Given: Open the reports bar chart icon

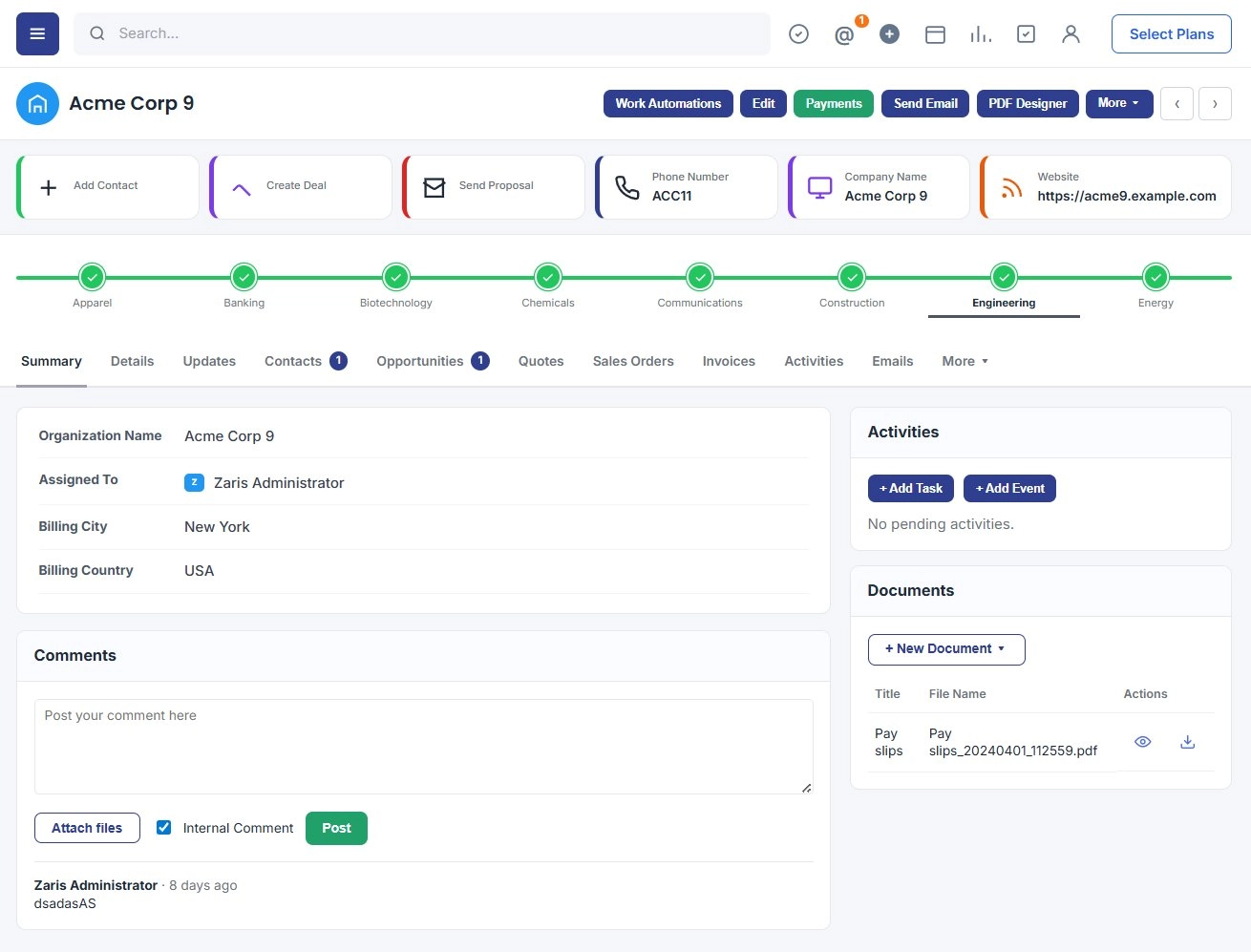Looking at the screenshot, I should tap(981, 34).
